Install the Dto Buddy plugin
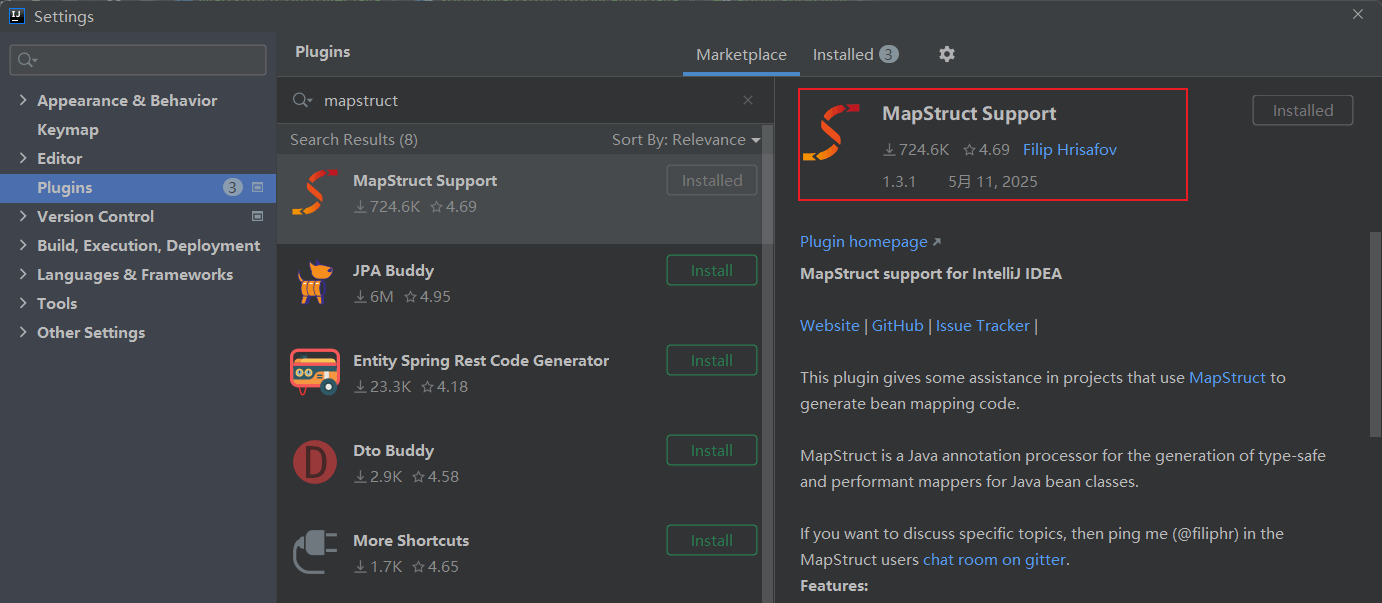The height and width of the screenshot is (603, 1382). (x=711, y=451)
